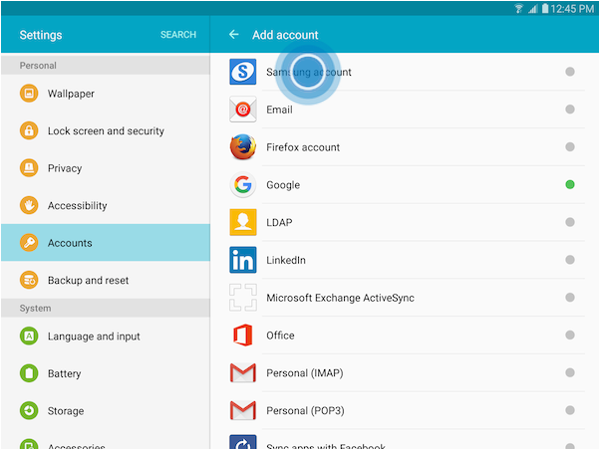600x450 pixels.
Task: Tap the LinkedIn row status dot
Action: [x=570, y=260]
